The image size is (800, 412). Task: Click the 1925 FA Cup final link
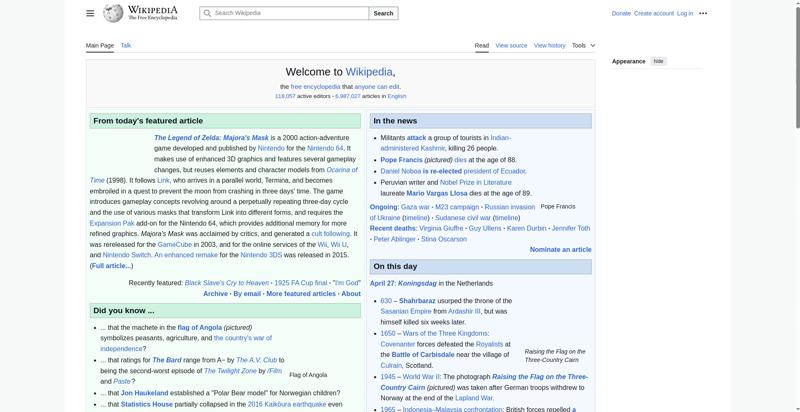coord(301,283)
